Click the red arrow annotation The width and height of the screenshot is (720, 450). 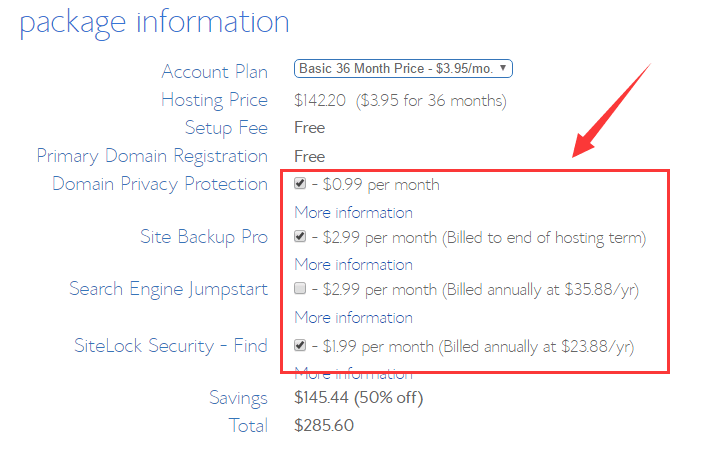609,112
